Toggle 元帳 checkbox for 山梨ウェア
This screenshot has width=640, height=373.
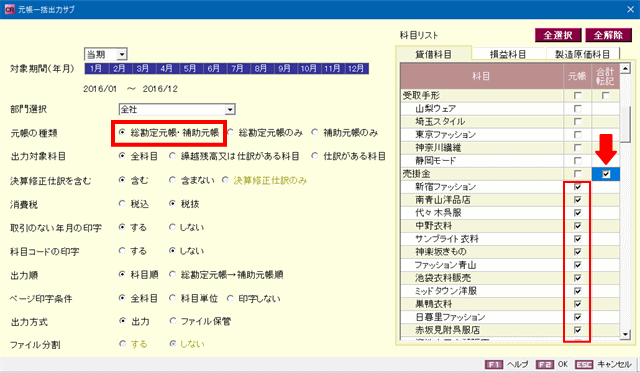pyautogui.click(x=578, y=109)
